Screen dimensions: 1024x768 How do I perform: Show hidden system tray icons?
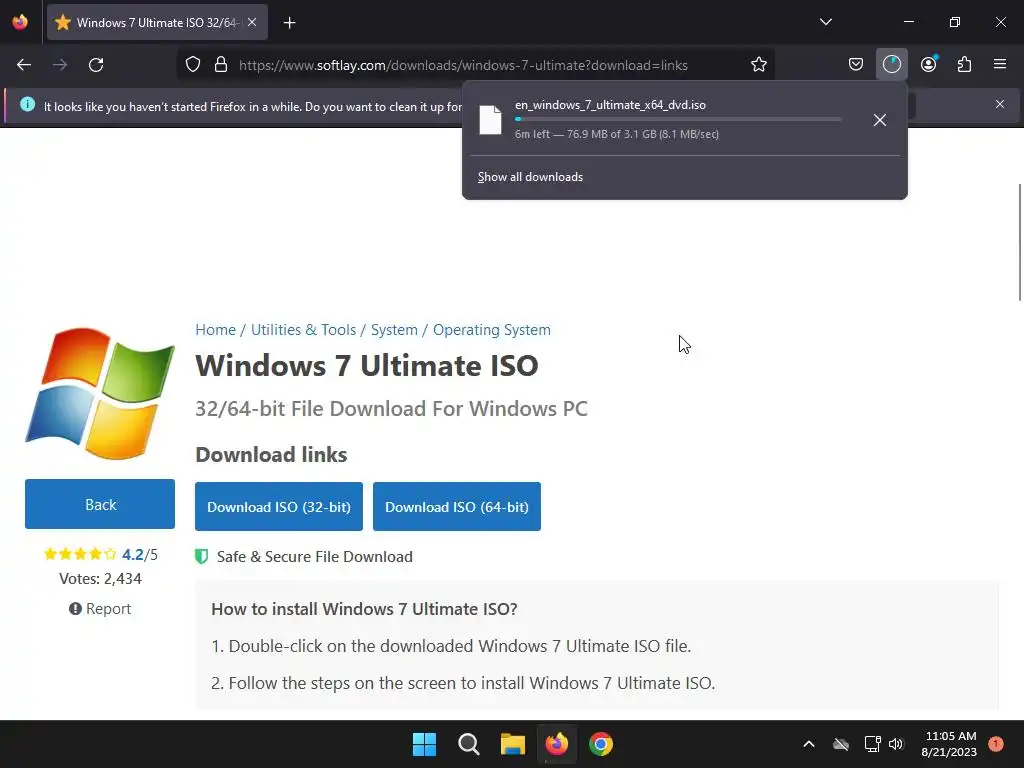point(808,744)
